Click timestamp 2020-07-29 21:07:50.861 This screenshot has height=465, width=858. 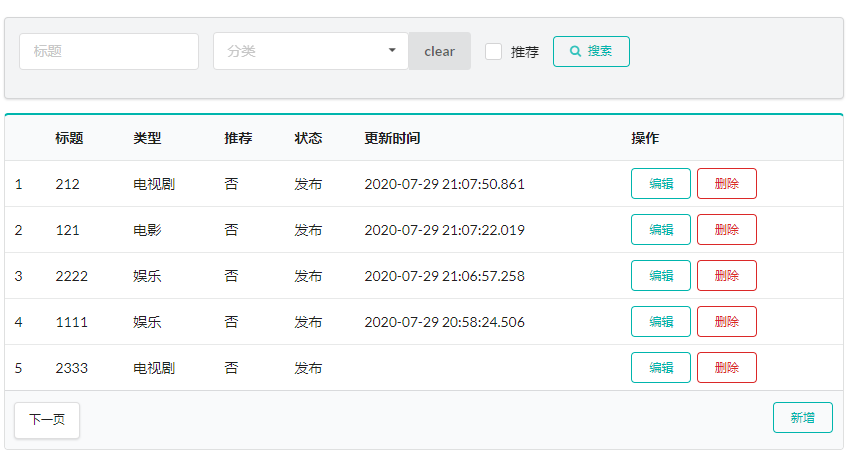coord(444,184)
